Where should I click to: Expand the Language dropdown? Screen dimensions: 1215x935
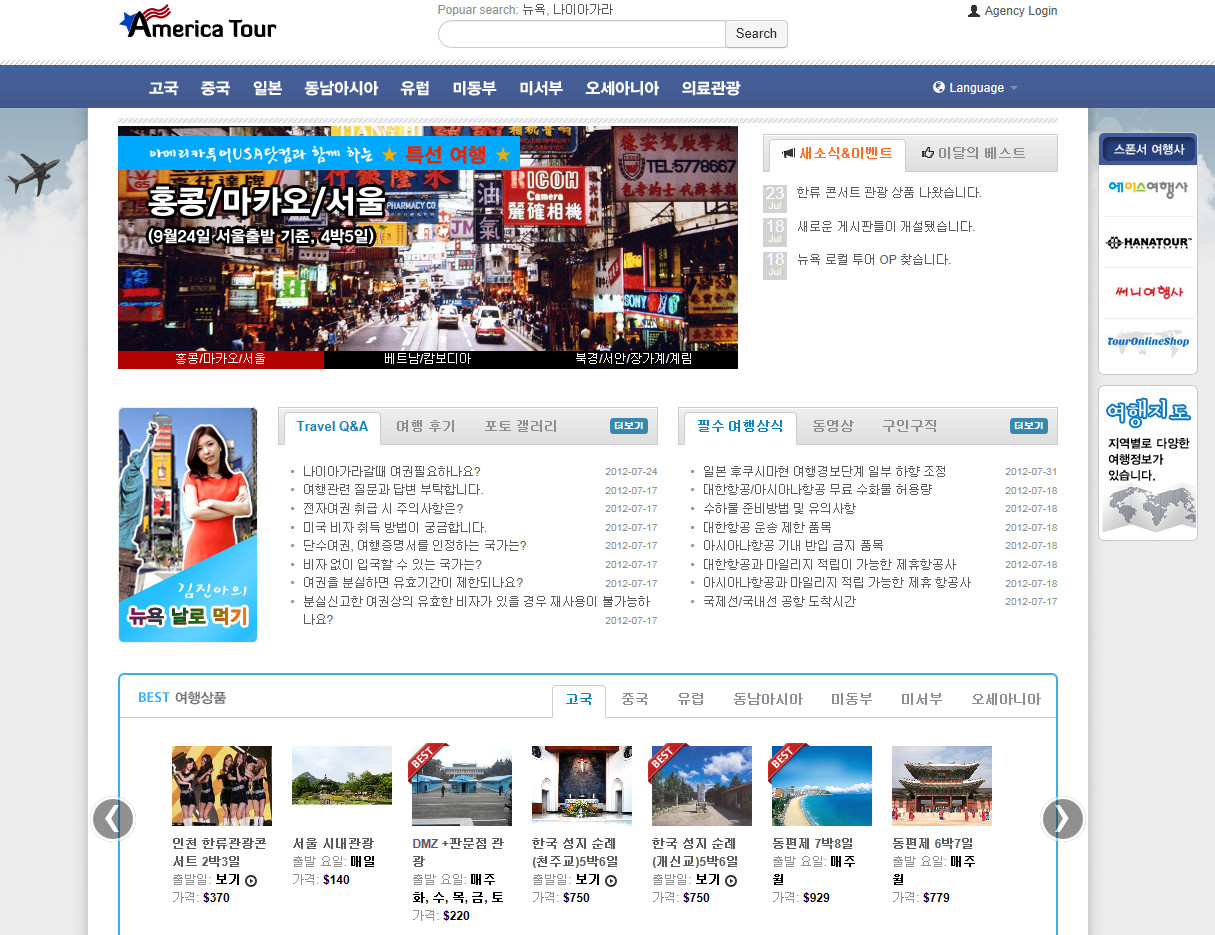(975, 88)
